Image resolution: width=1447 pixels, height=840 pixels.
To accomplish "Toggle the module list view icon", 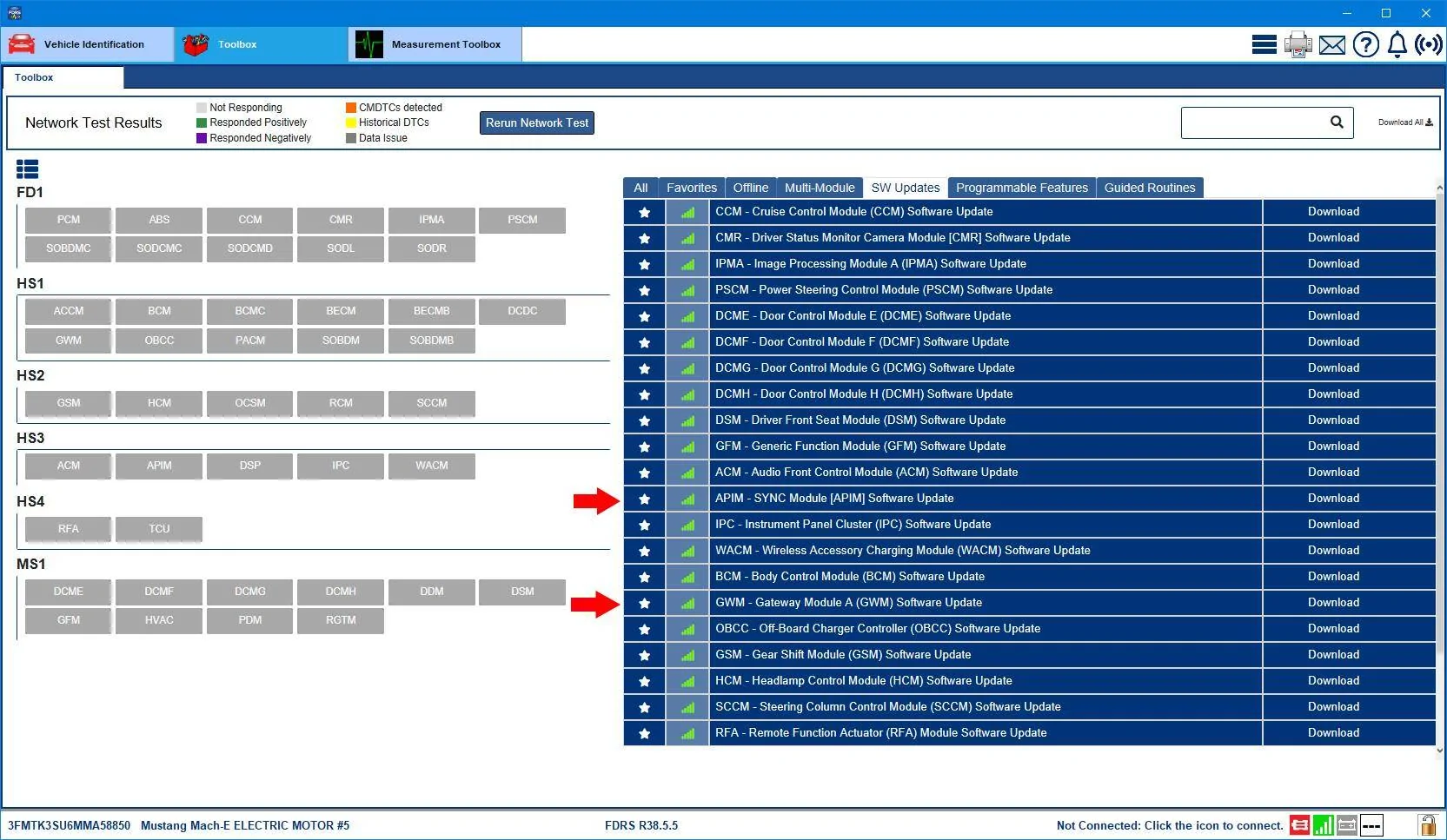I will 28,169.
